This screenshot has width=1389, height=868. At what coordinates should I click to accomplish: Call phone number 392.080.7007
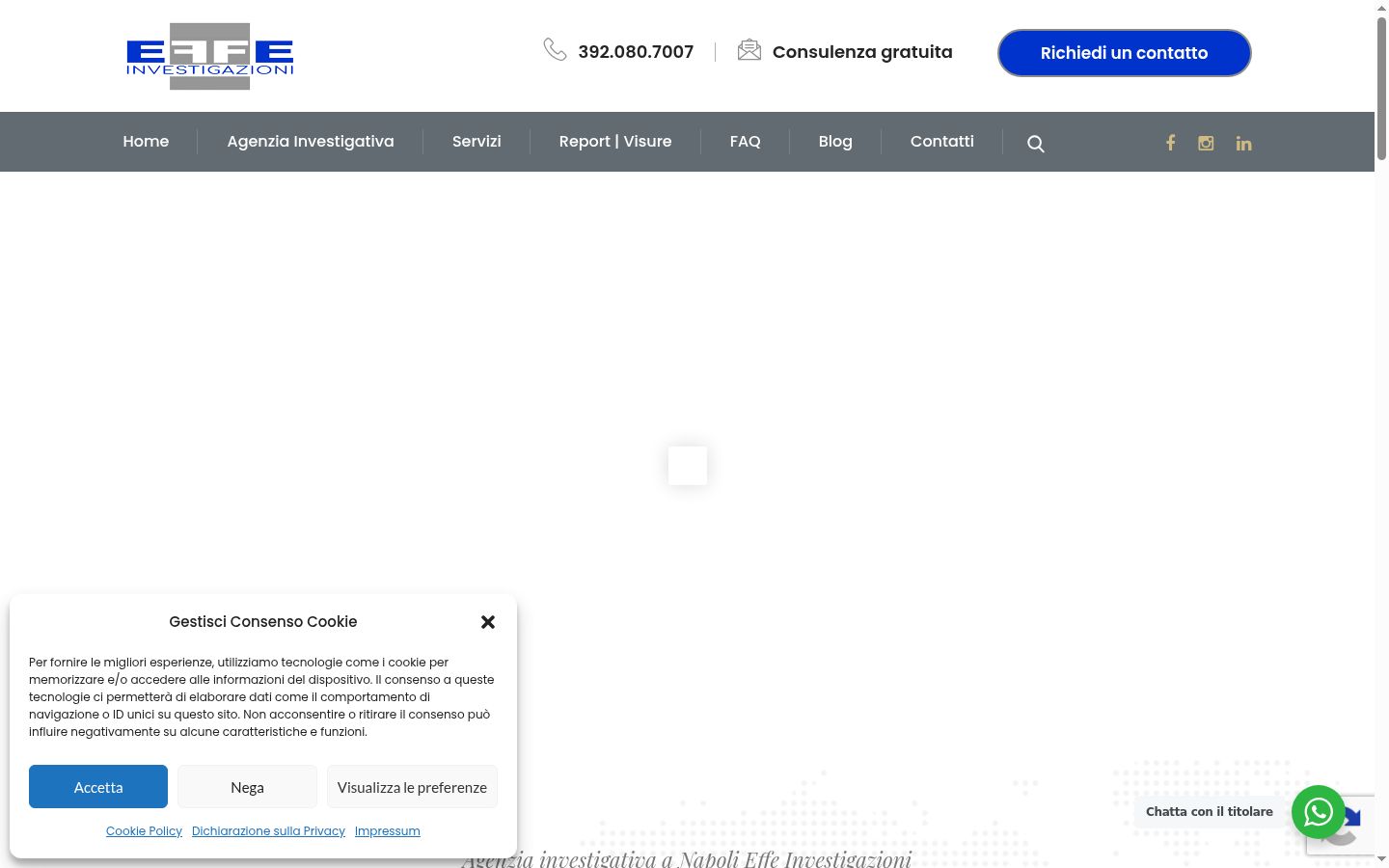click(636, 52)
